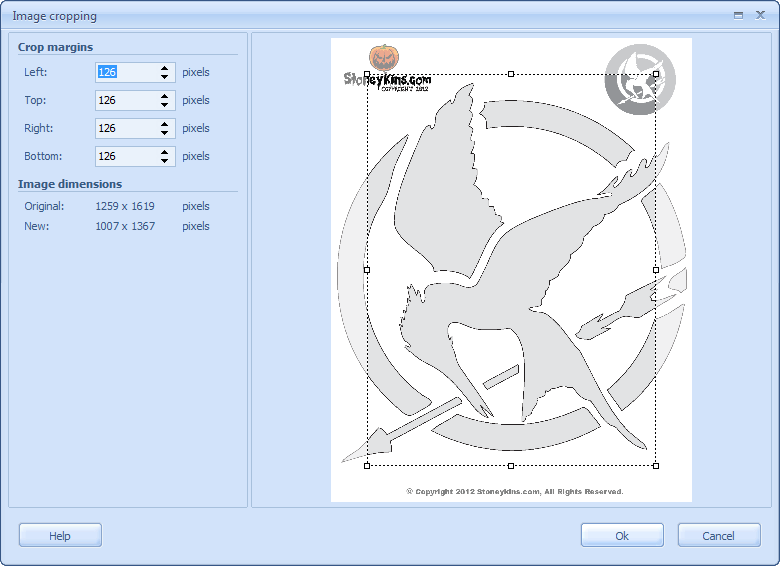The height and width of the screenshot is (566, 780).
Task: Click the Image dimensions heading
Action: [x=70, y=184]
